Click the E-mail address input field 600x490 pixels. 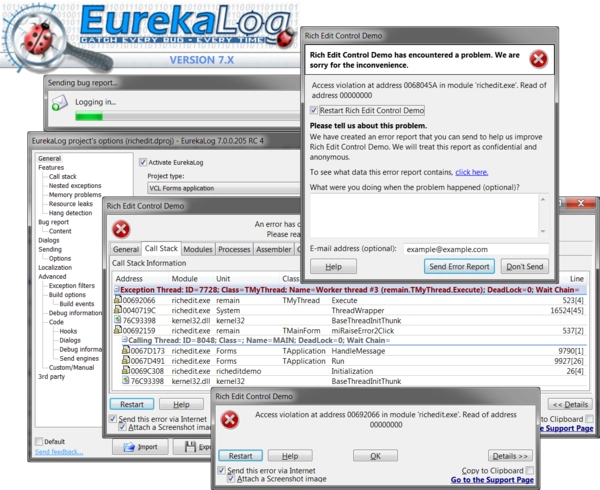[475, 249]
